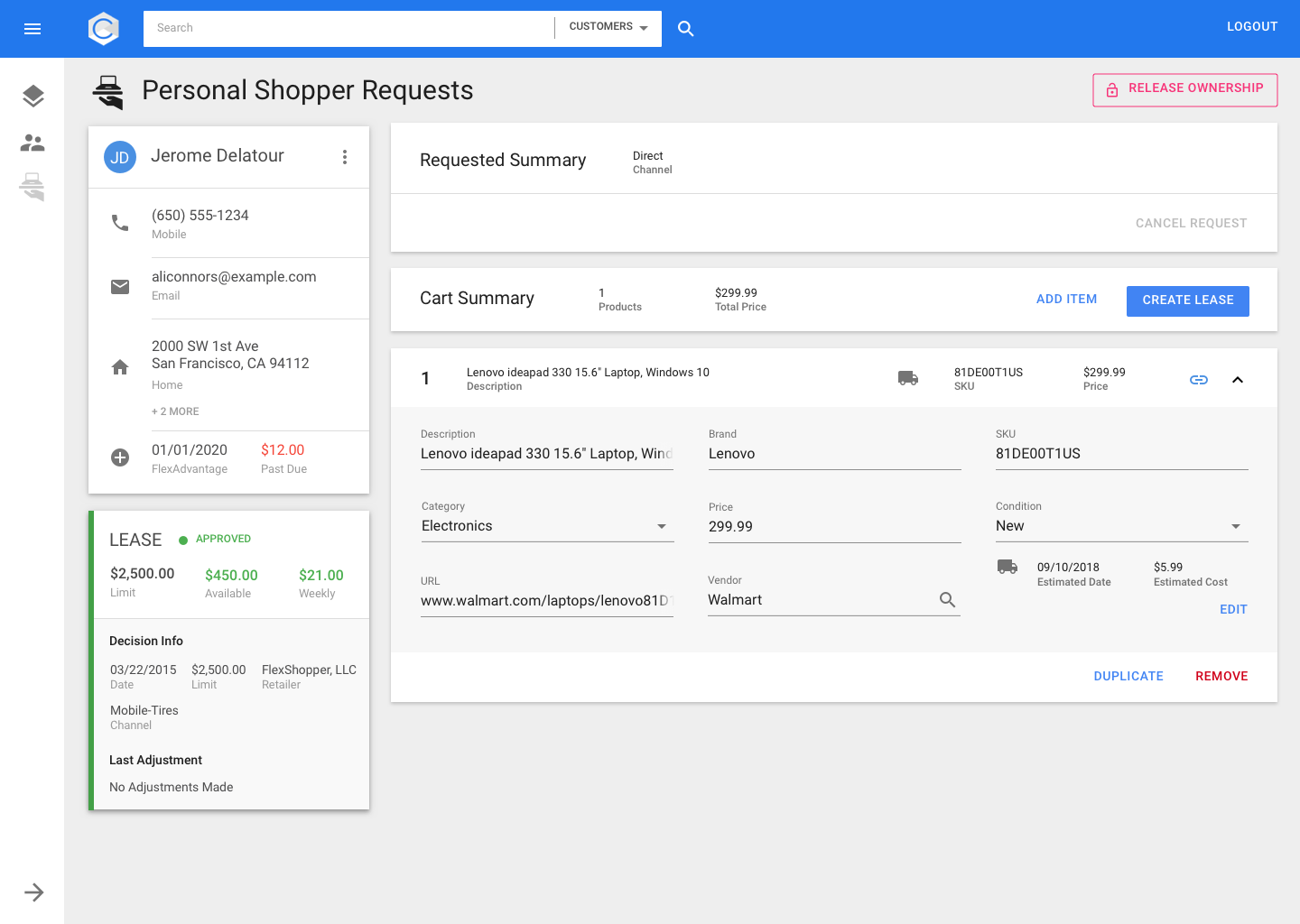The height and width of the screenshot is (924, 1300).
Task: Click the link icon on the cart item
Action: [x=1198, y=380]
